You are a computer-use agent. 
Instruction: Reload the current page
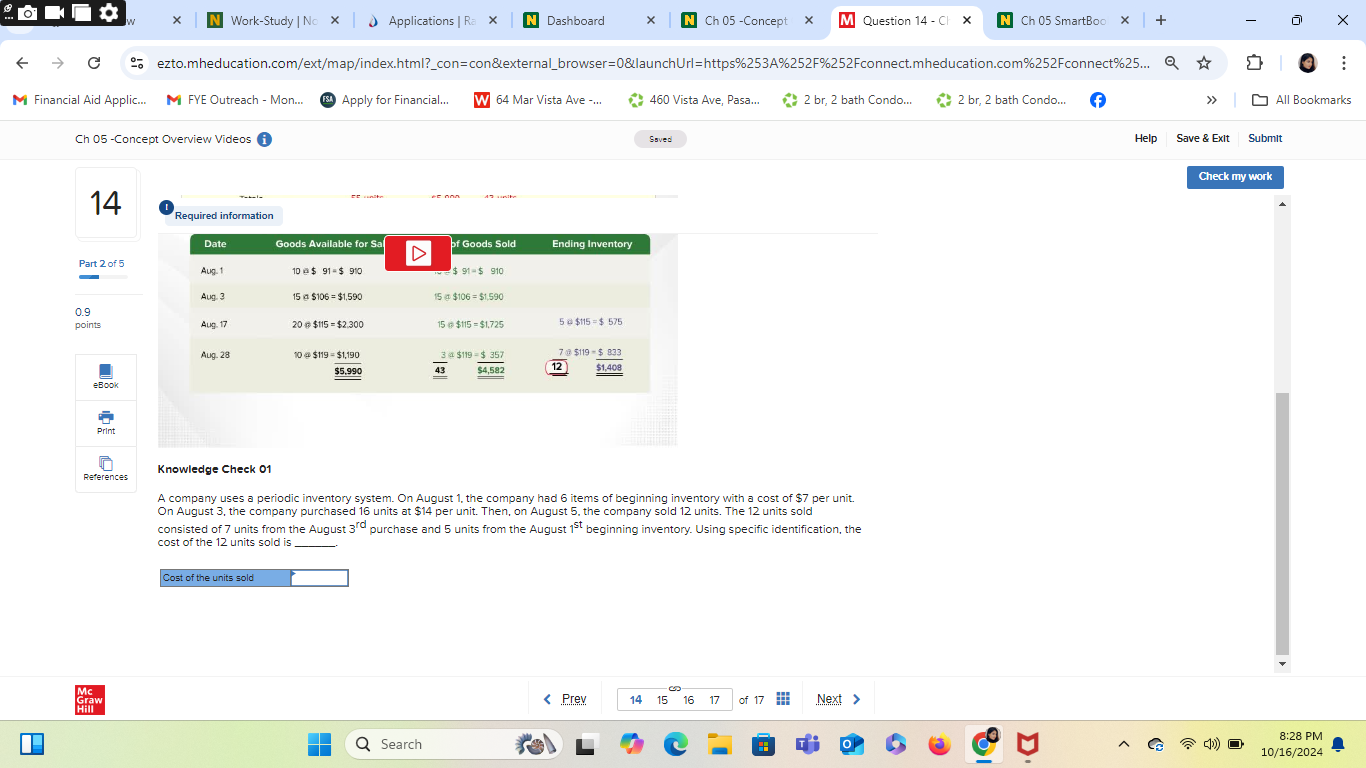click(x=94, y=63)
